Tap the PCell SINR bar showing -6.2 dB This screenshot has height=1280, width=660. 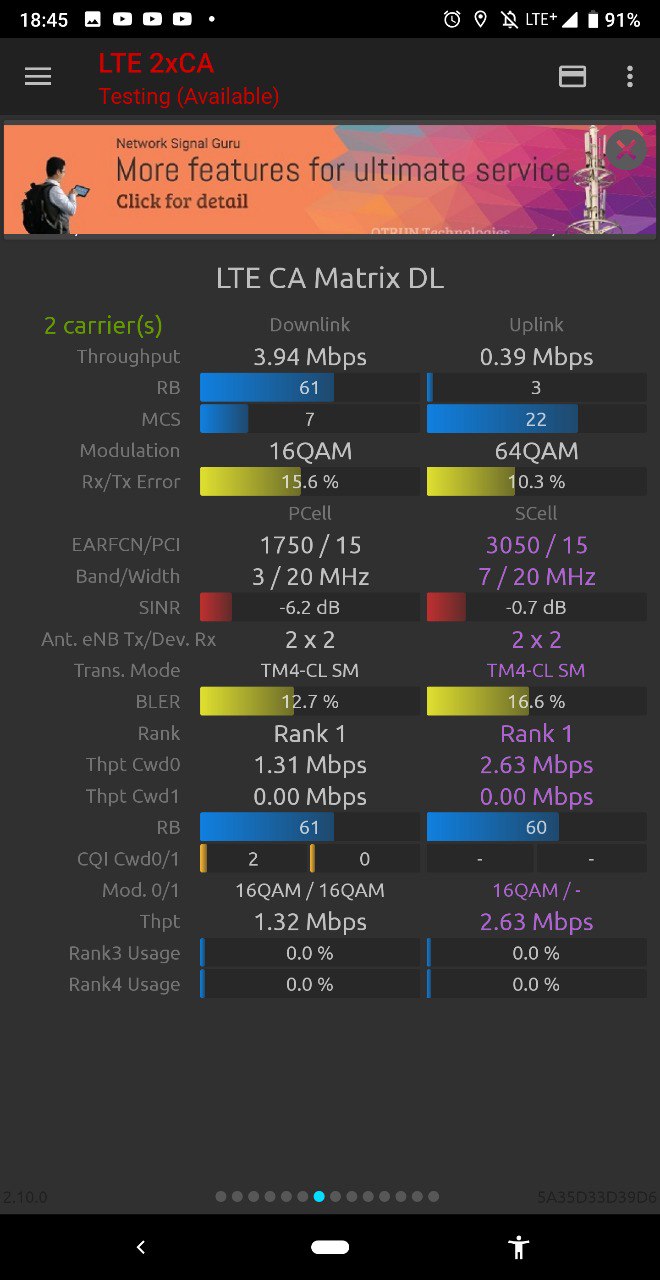point(310,607)
